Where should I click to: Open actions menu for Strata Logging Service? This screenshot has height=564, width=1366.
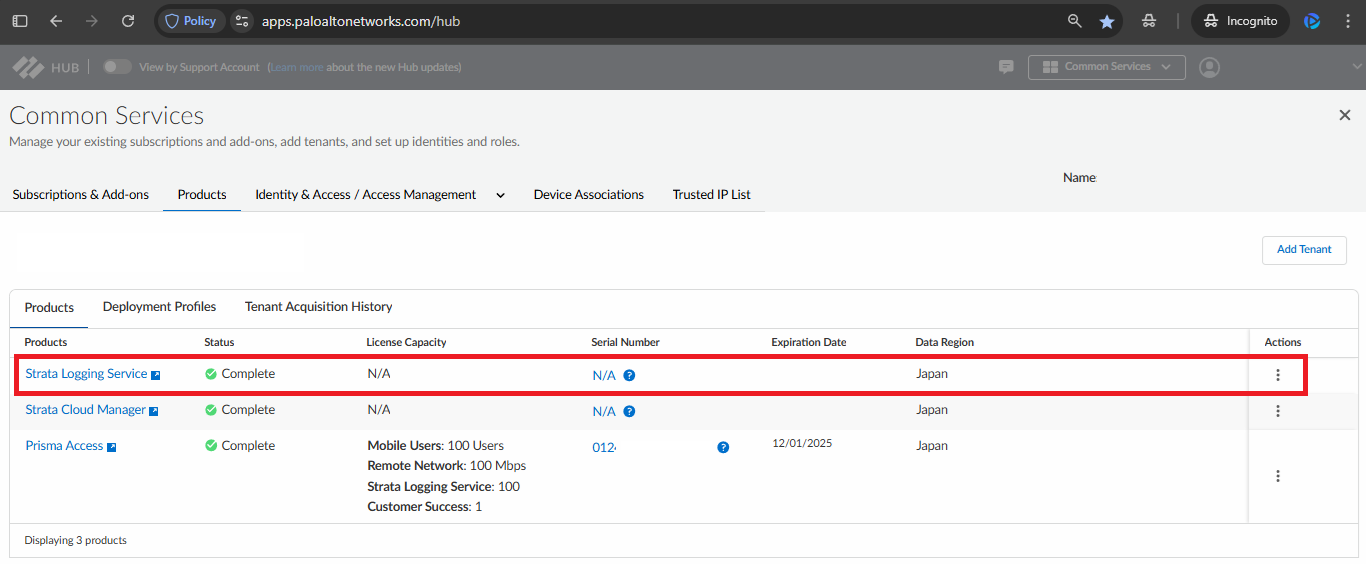pos(1277,375)
